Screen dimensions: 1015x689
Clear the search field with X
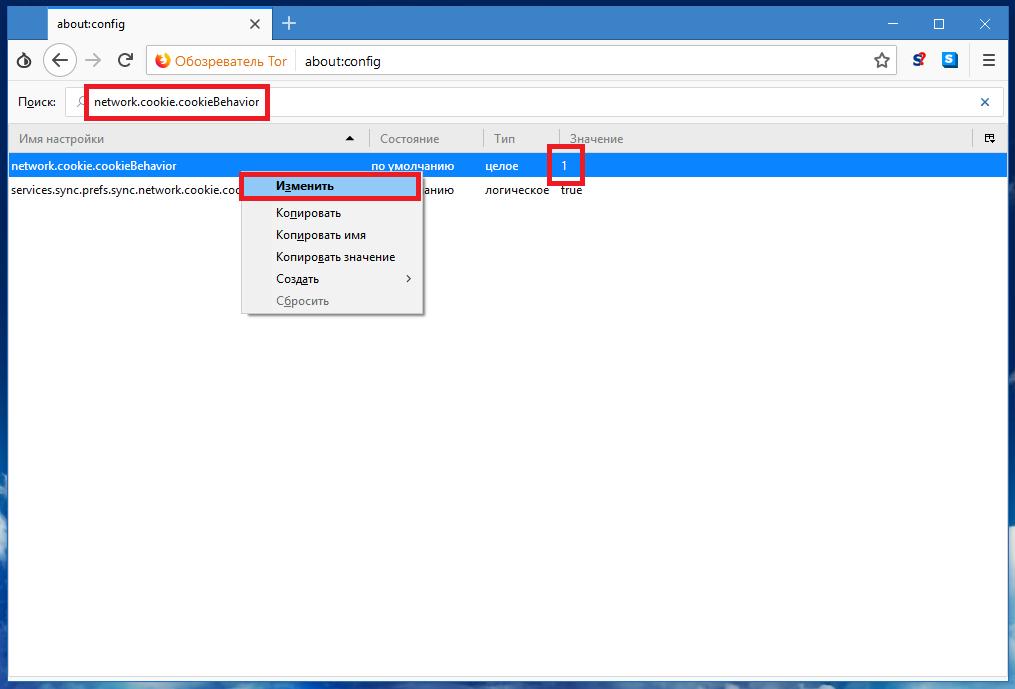(985, 102)
